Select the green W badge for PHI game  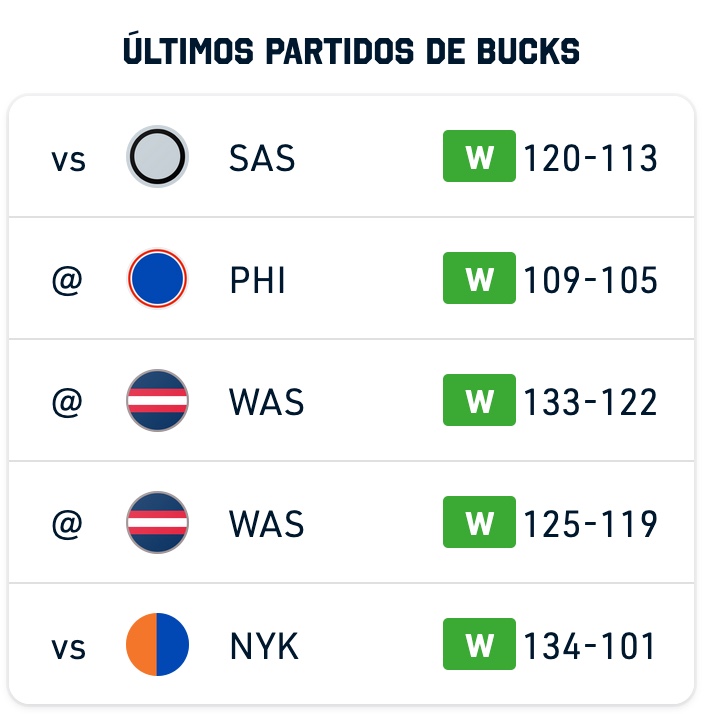479,278
